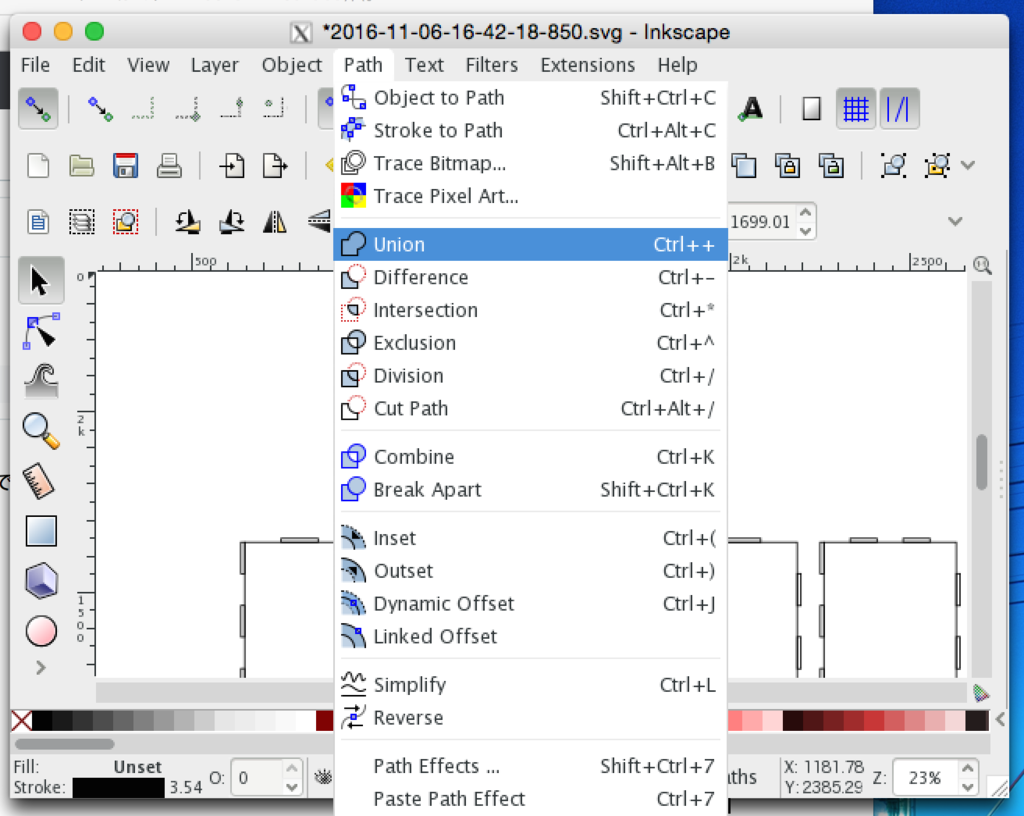
Task: Pick the black palette swatch
Action: point(42,721)
